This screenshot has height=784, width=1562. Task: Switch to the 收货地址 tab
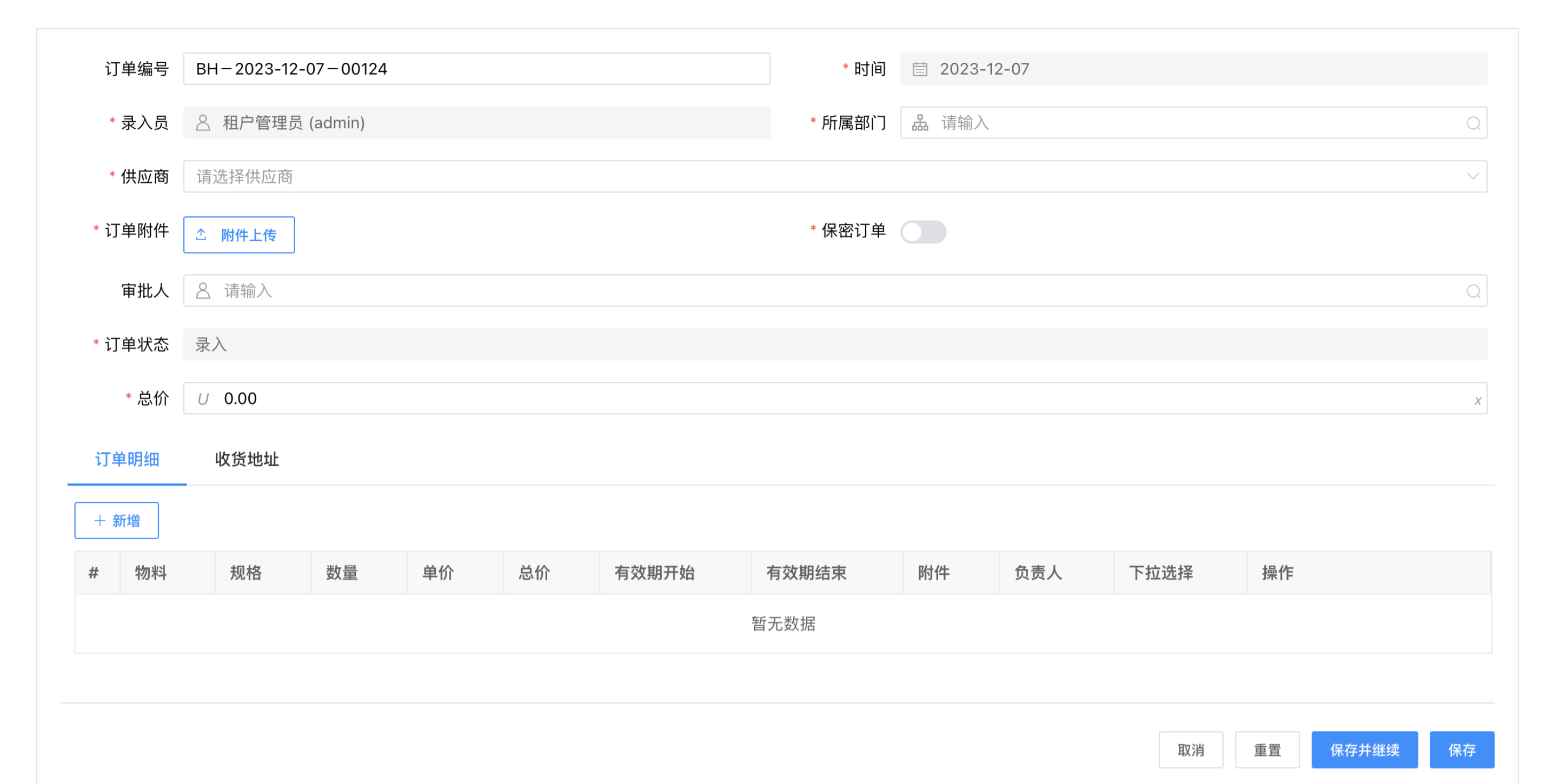[x=246, y=460]
